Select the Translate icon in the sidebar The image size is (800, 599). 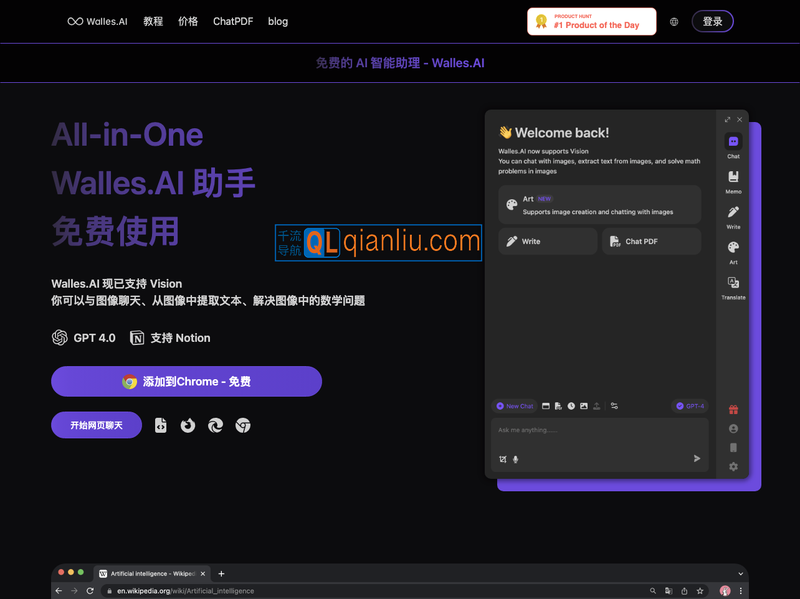(733, 284)
